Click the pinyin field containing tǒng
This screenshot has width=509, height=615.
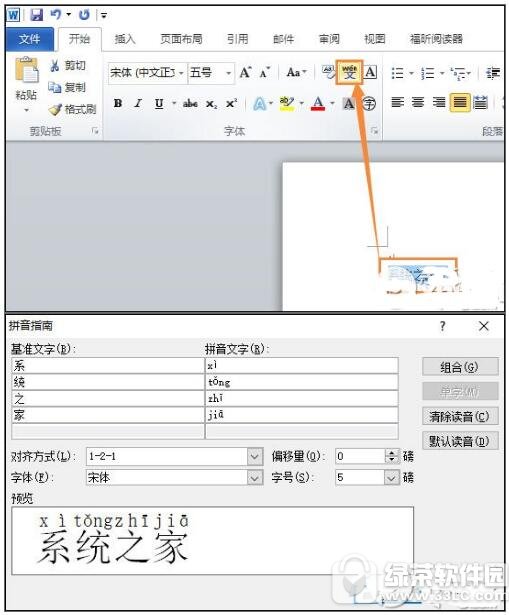tap(302, 382)
